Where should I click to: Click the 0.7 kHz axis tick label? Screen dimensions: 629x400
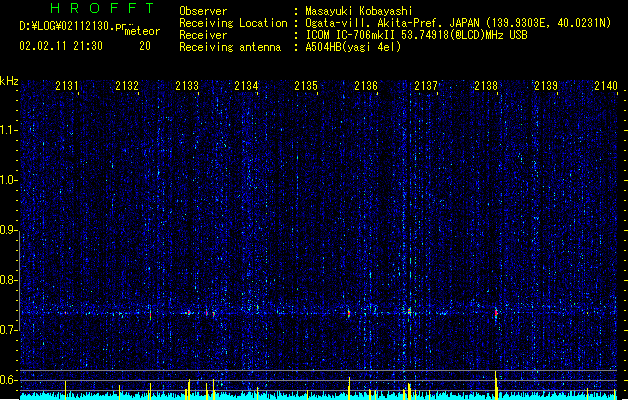pos(9,330)
